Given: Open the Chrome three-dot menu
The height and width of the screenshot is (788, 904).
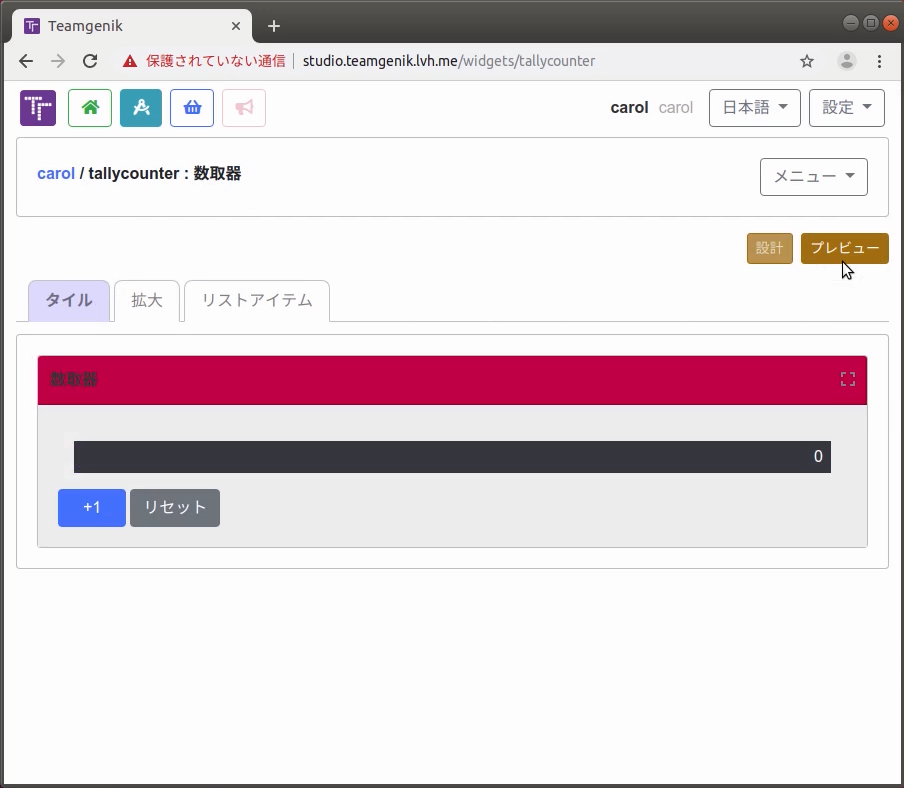Looking at the screenshot, I should point(879,61).
